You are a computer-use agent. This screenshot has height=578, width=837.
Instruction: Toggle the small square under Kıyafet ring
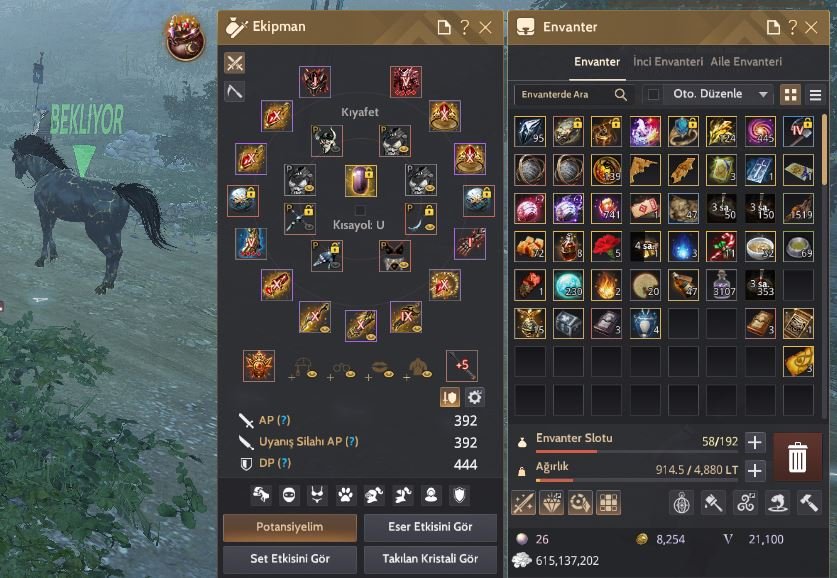(360, 210)
